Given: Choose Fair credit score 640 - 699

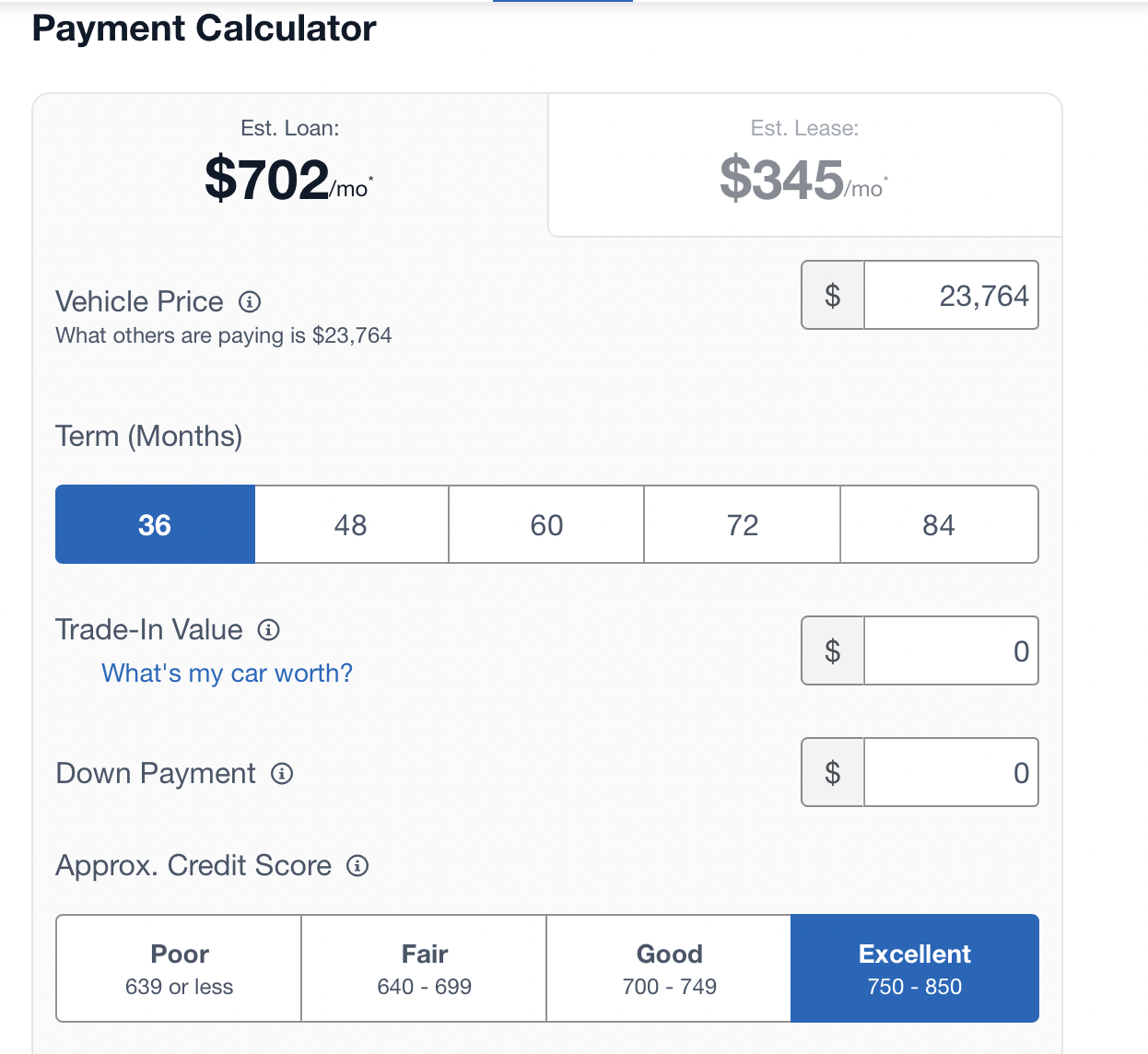Looking at the screenshot, I should click(x=424, y=968).
